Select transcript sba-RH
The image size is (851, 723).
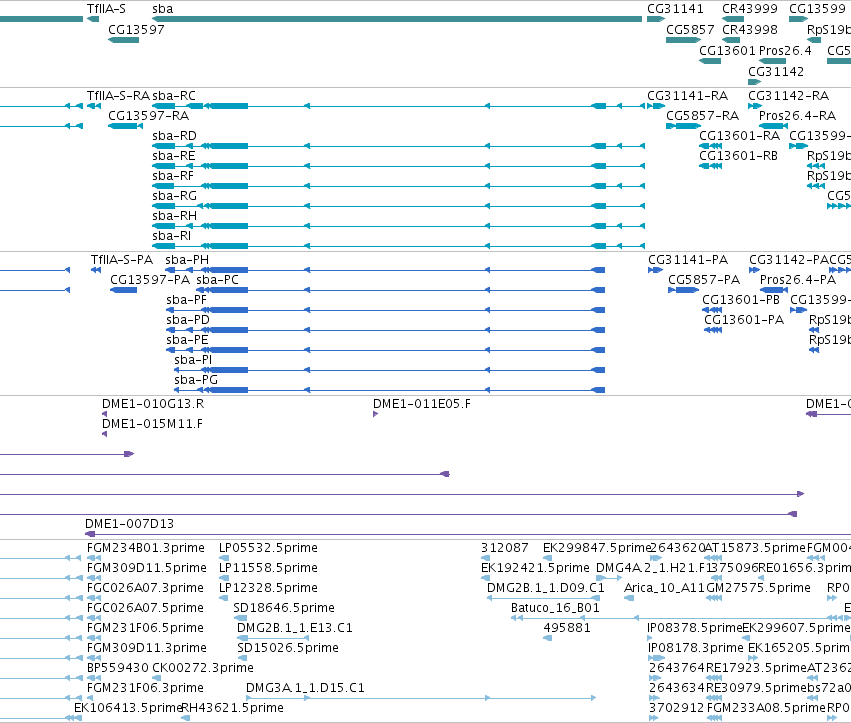pos(398,226)
